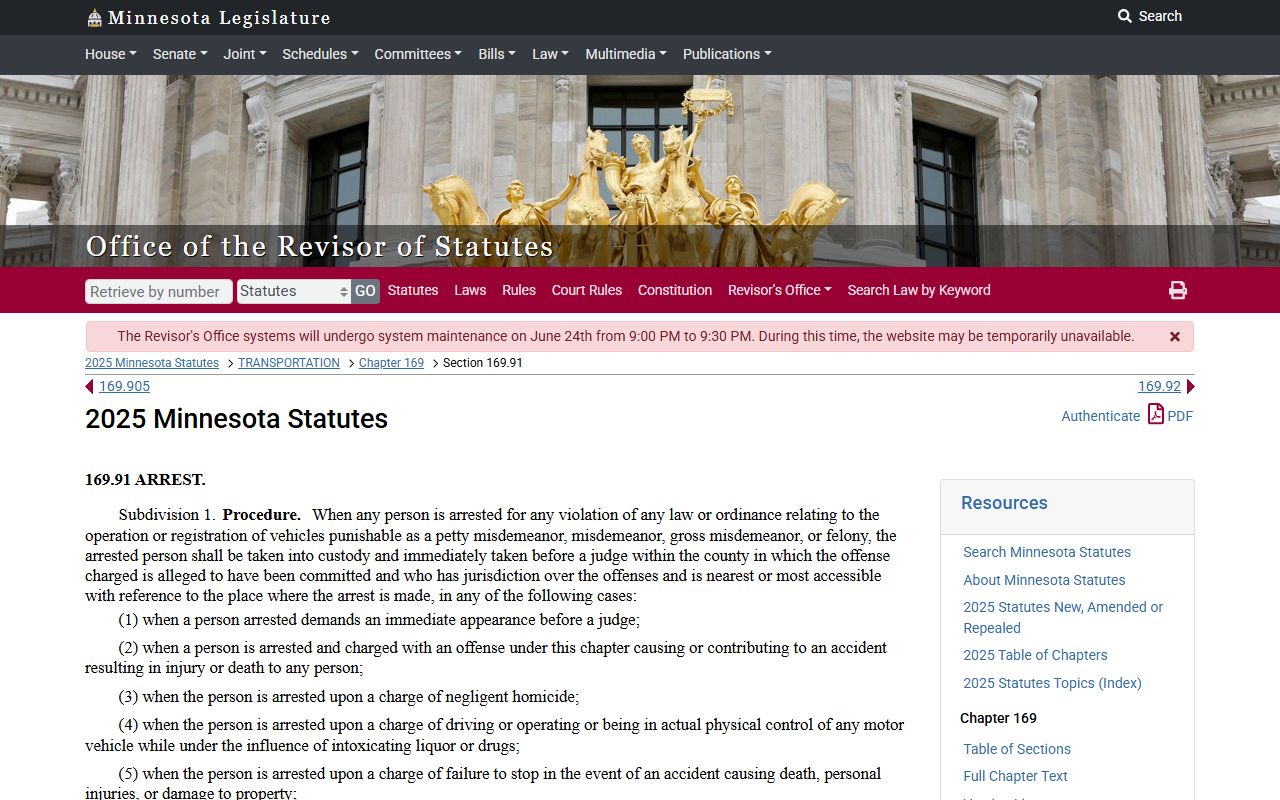Select Search Law by Keyword
Screen dimensions: 1280x800
click(919, 290)
